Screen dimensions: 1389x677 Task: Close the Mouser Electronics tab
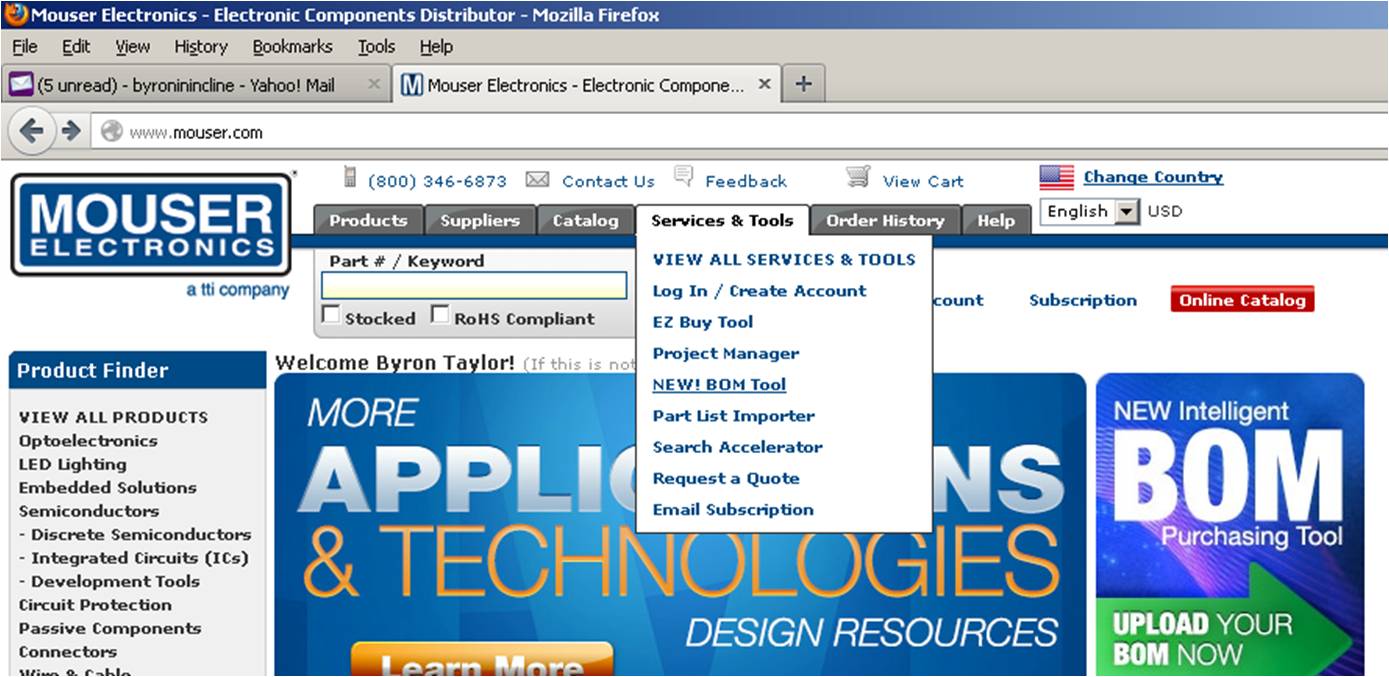click(764, 84)
